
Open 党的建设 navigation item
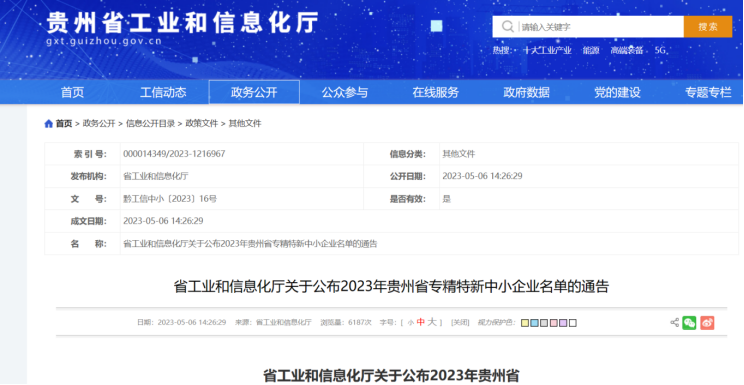pyautogui.click(x=617, y=93)
